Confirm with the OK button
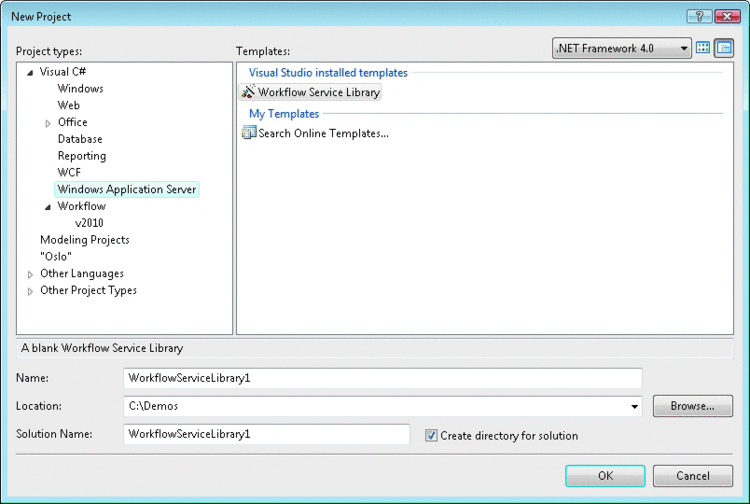 [x=605, y=476]
